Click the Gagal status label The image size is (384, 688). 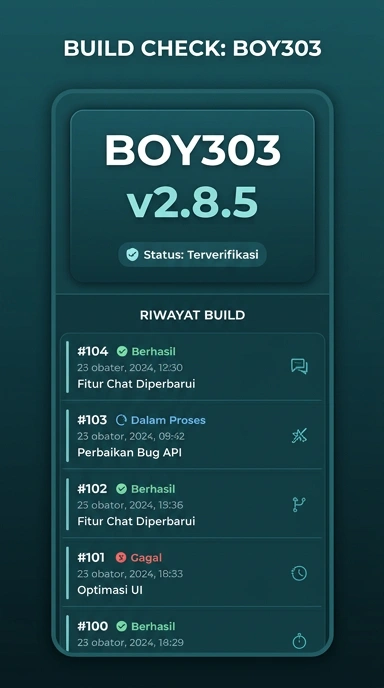[146, 558]
